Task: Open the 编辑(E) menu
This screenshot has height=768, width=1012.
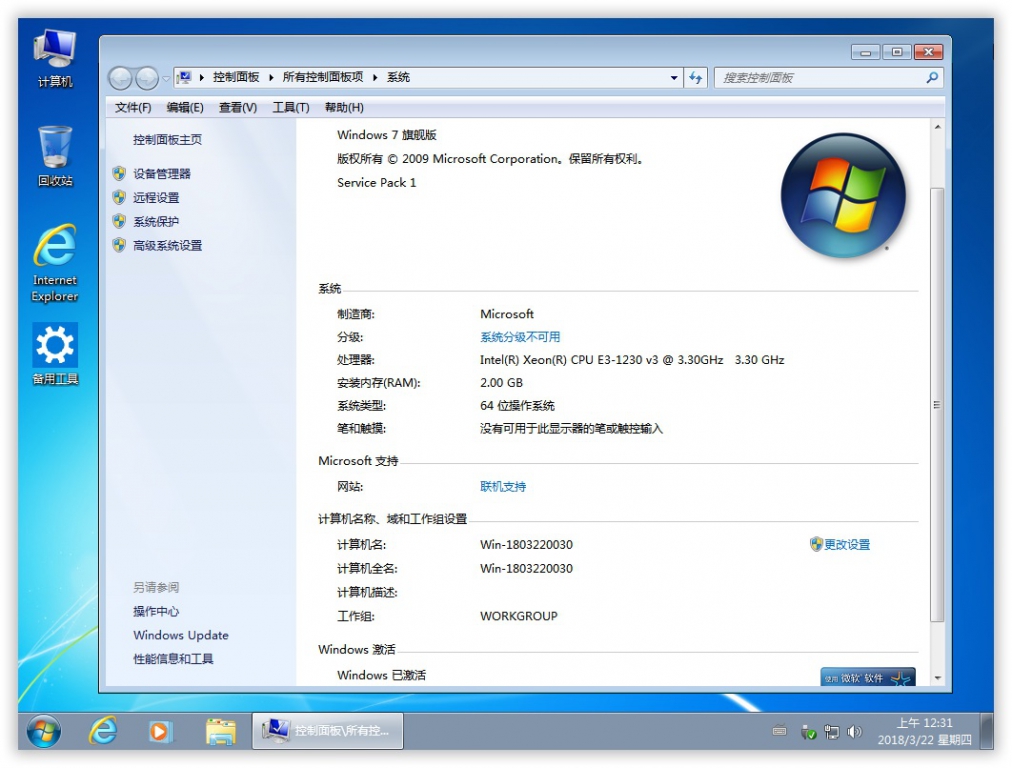Action: [185, 108]
